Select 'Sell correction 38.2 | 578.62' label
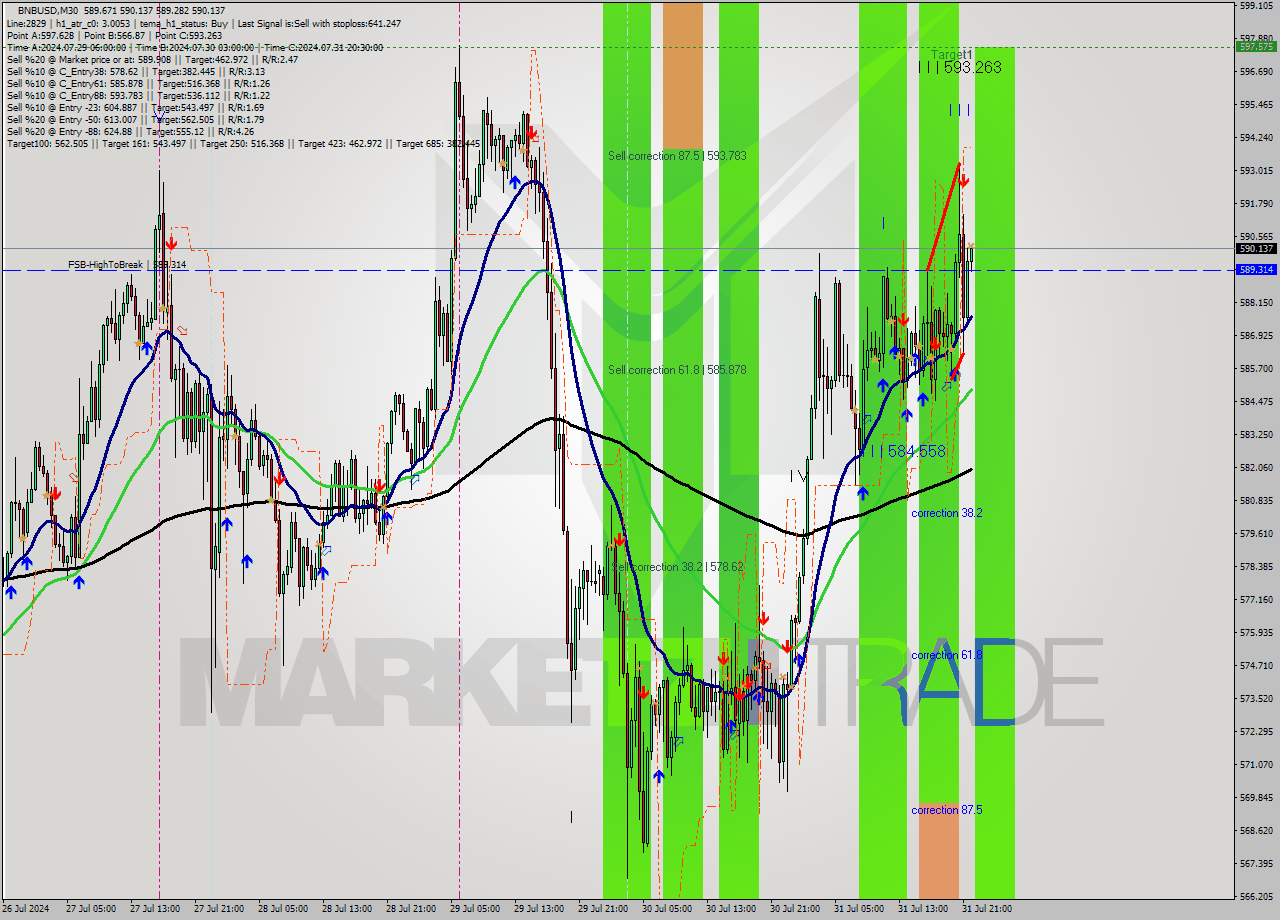 [x=677, y=567]
